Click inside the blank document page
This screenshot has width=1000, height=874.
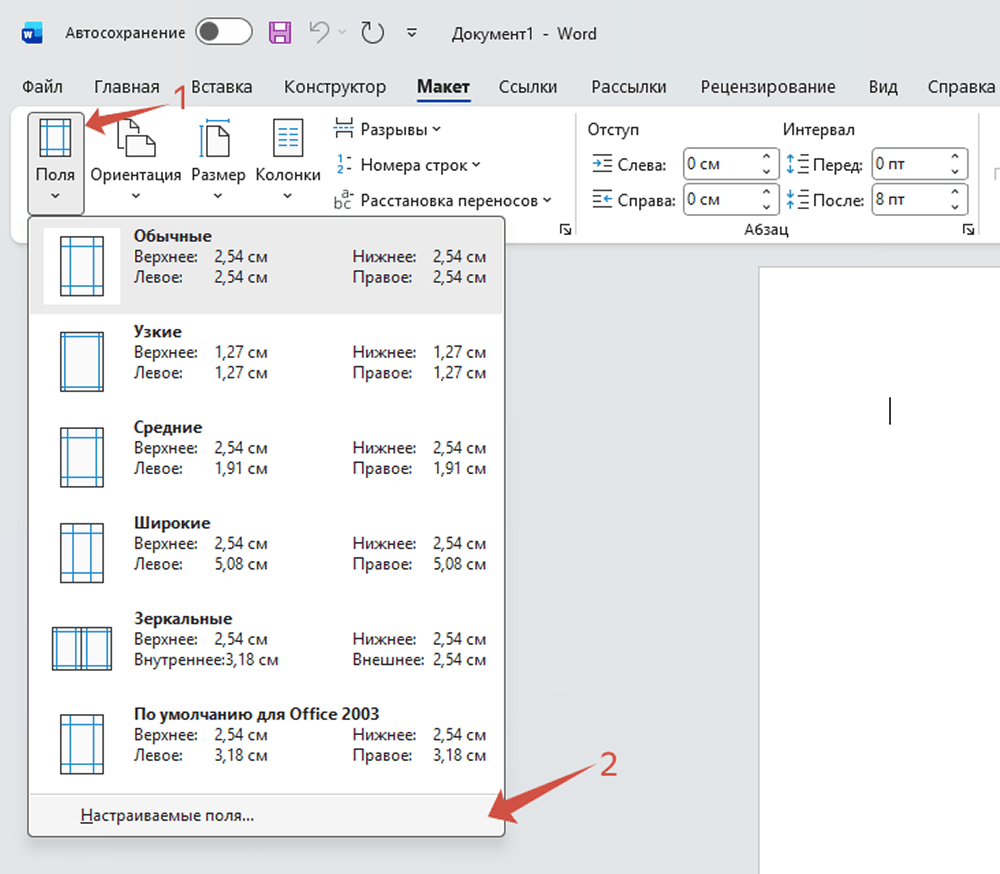pyautogui.click(x=879, y=570)
